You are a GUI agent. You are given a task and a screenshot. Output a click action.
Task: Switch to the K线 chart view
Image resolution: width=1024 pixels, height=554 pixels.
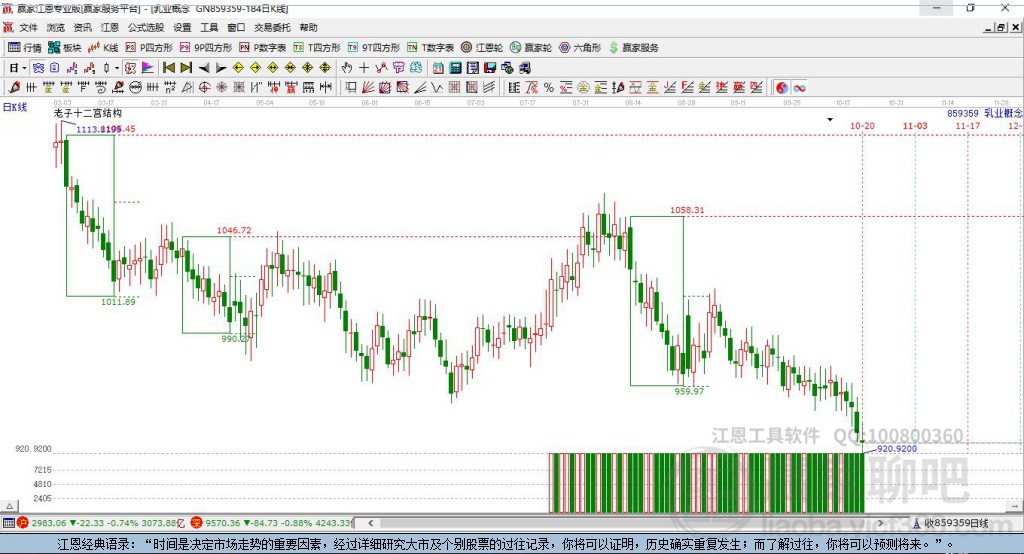103,48
